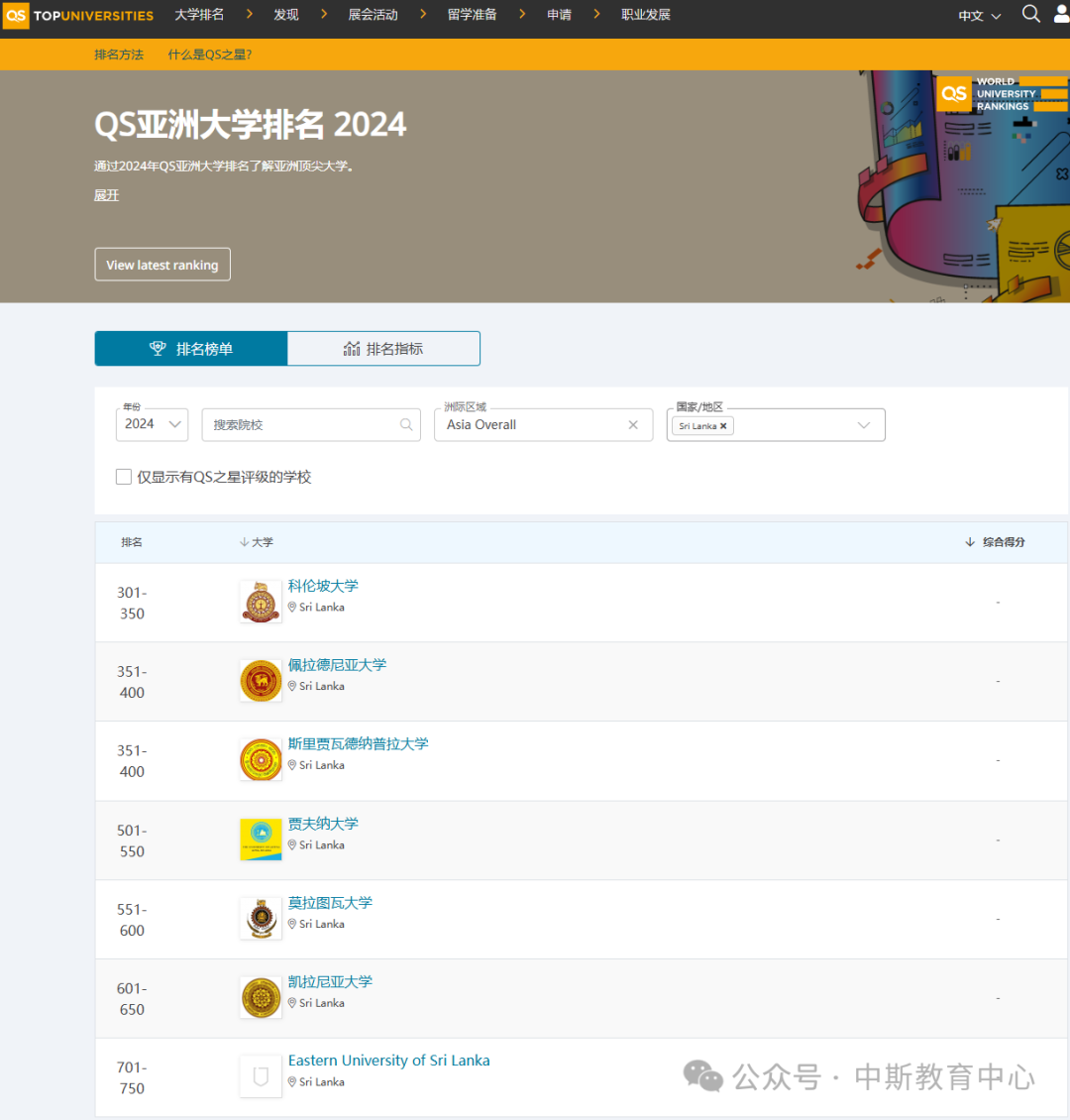The height and width of the screenshot is (1120, 1070).
Task: Click the View latest ranking button
Action: coord(162,265)
